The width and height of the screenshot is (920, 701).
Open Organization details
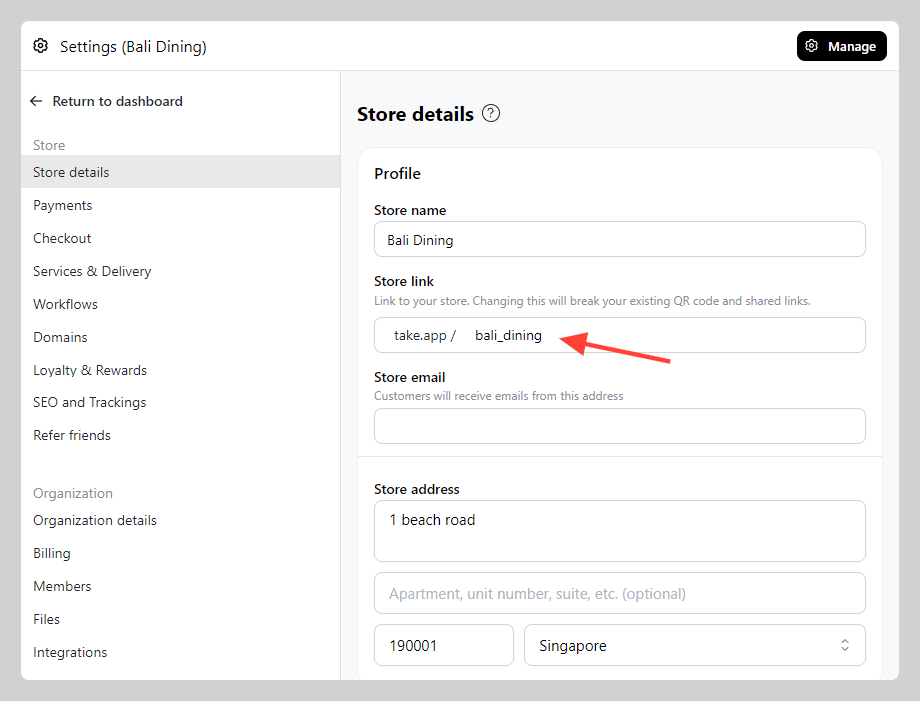[181, 520]
